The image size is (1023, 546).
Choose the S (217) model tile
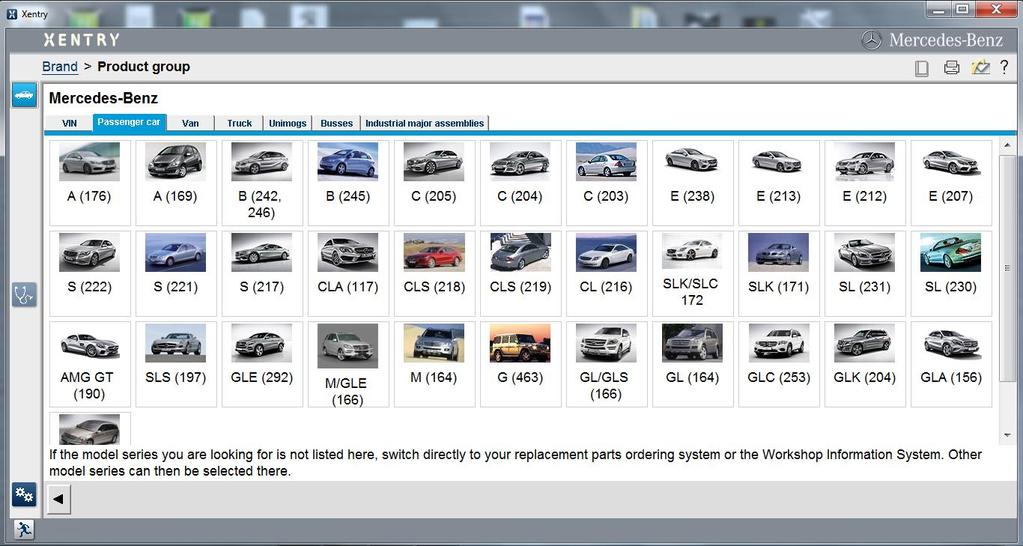click(262, 273)
